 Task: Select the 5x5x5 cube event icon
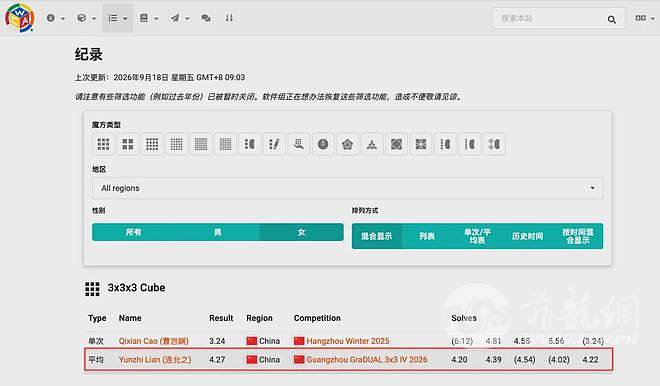point(176,144)
